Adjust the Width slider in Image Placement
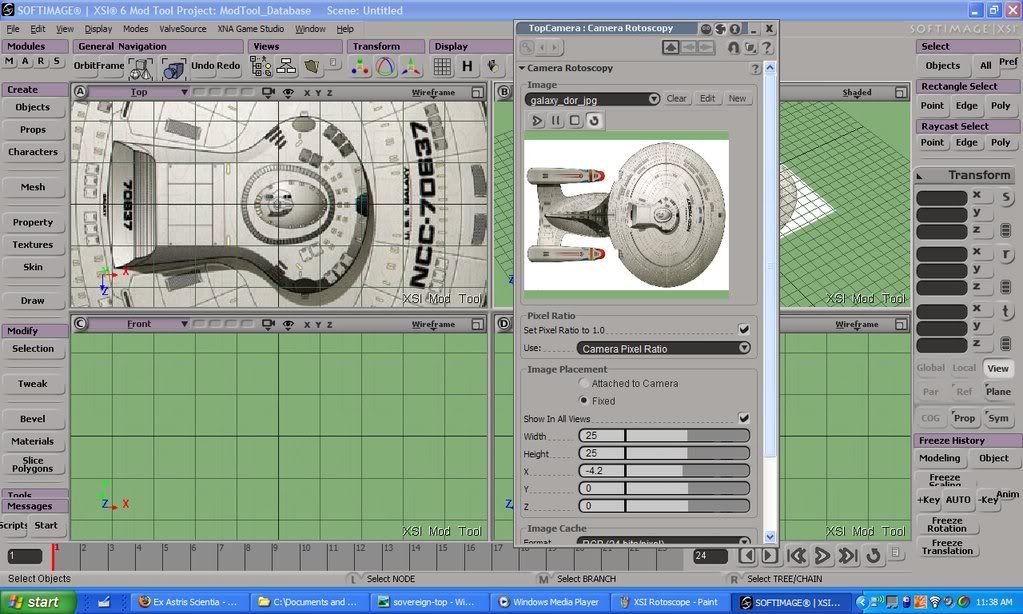Image resolution: width=1023 pixels, height=614 pixels. click(664, 435)
